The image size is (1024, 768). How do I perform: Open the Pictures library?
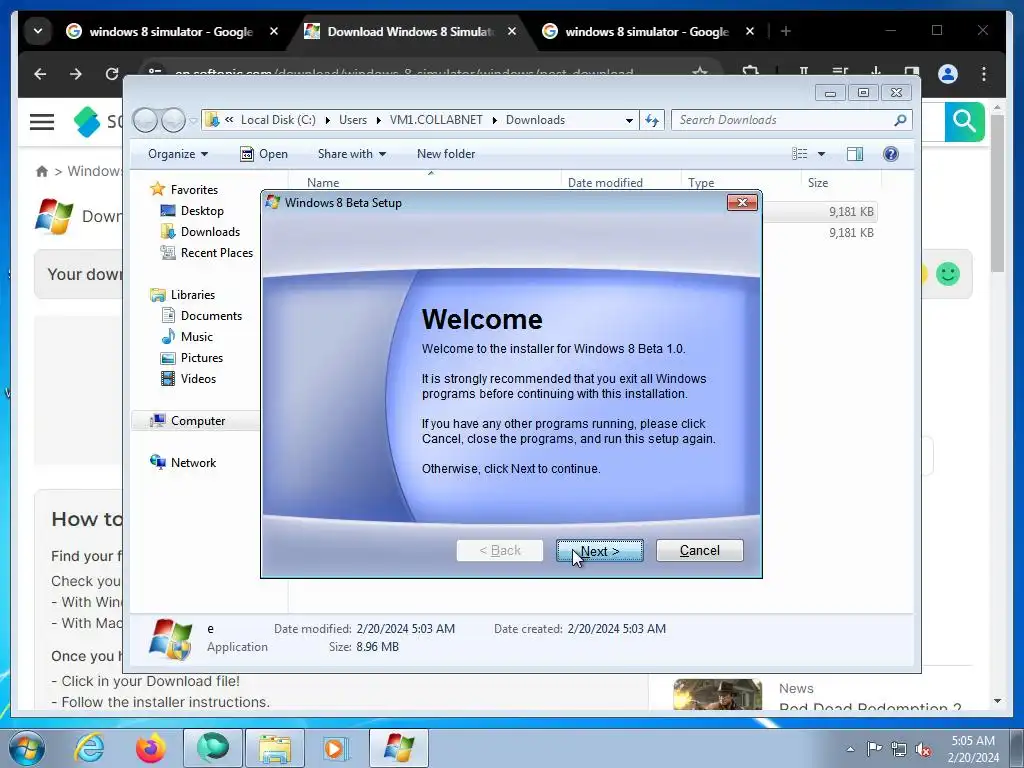click(x=202, y=357)
